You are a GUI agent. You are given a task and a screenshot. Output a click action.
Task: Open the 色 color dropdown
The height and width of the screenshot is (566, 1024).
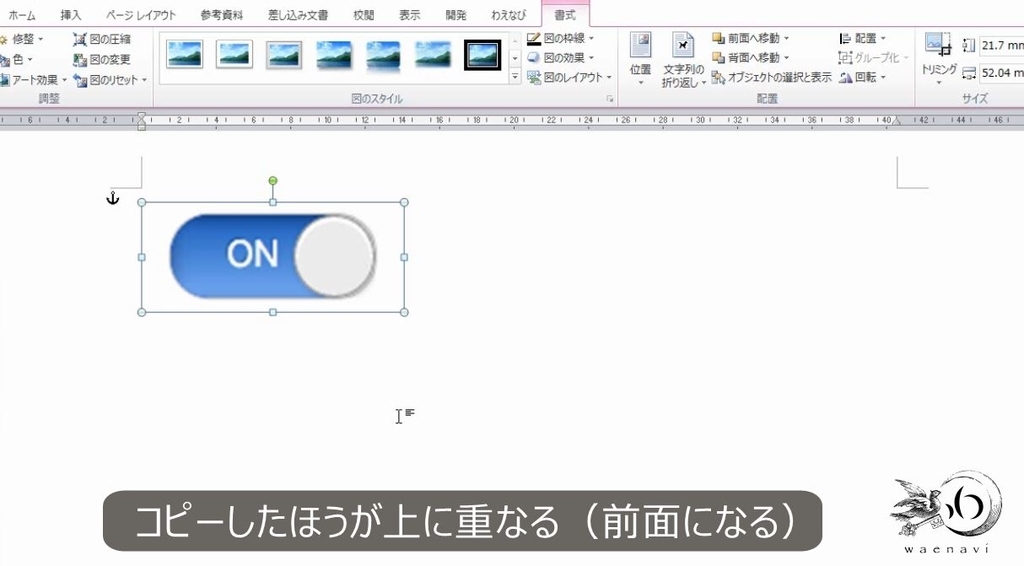pos(16,59)
